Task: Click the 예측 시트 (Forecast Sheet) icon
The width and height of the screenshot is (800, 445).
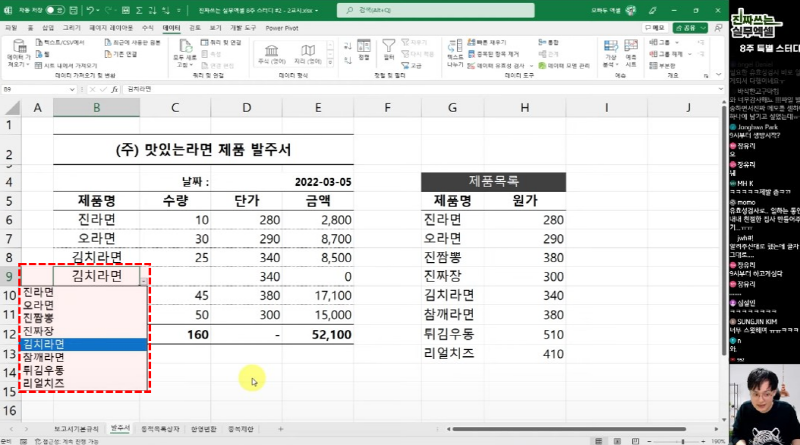Action: [x=631, y=53]
